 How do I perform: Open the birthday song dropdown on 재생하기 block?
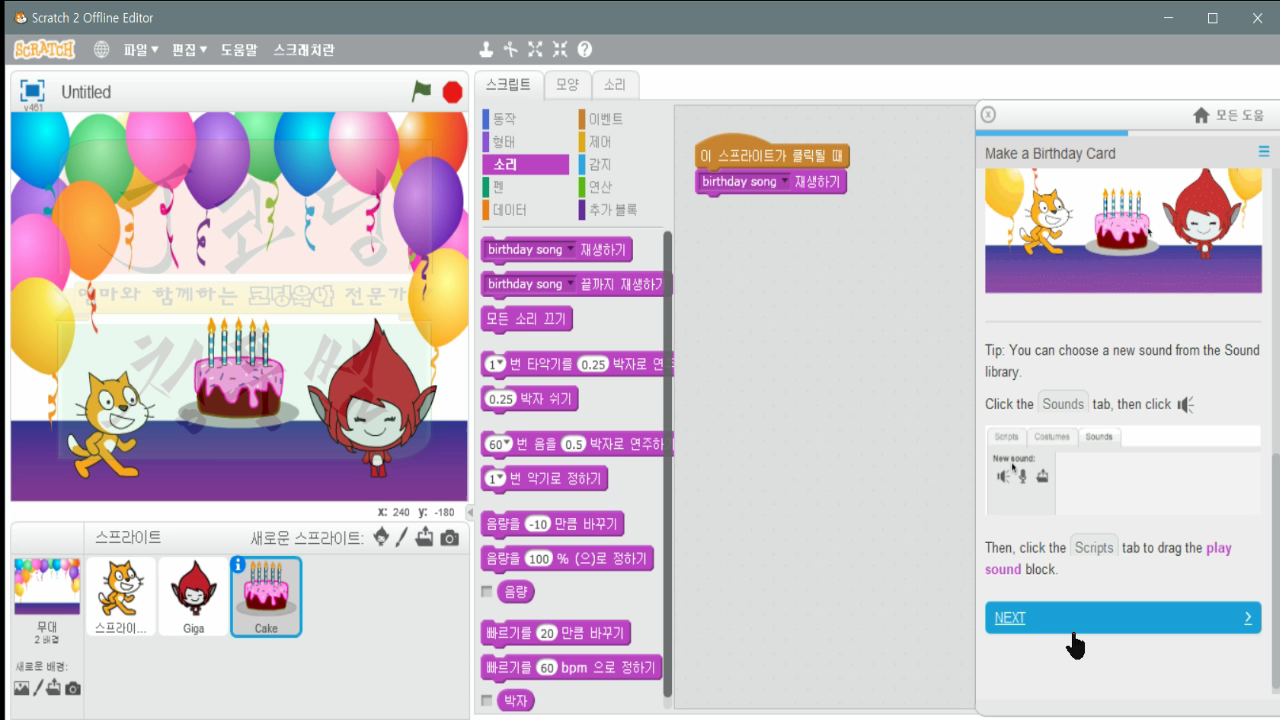[570, 250]
